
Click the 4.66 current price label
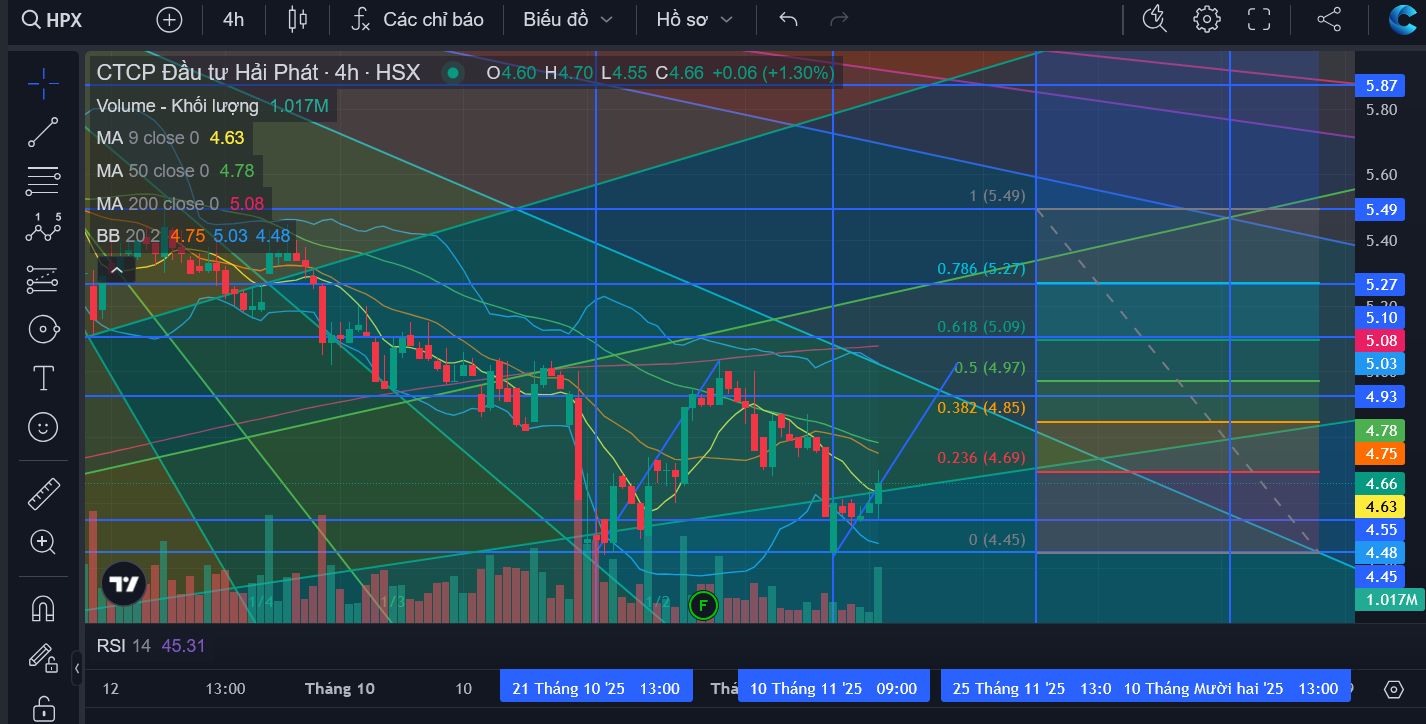pyautogui.click(x=1380, y=483)
